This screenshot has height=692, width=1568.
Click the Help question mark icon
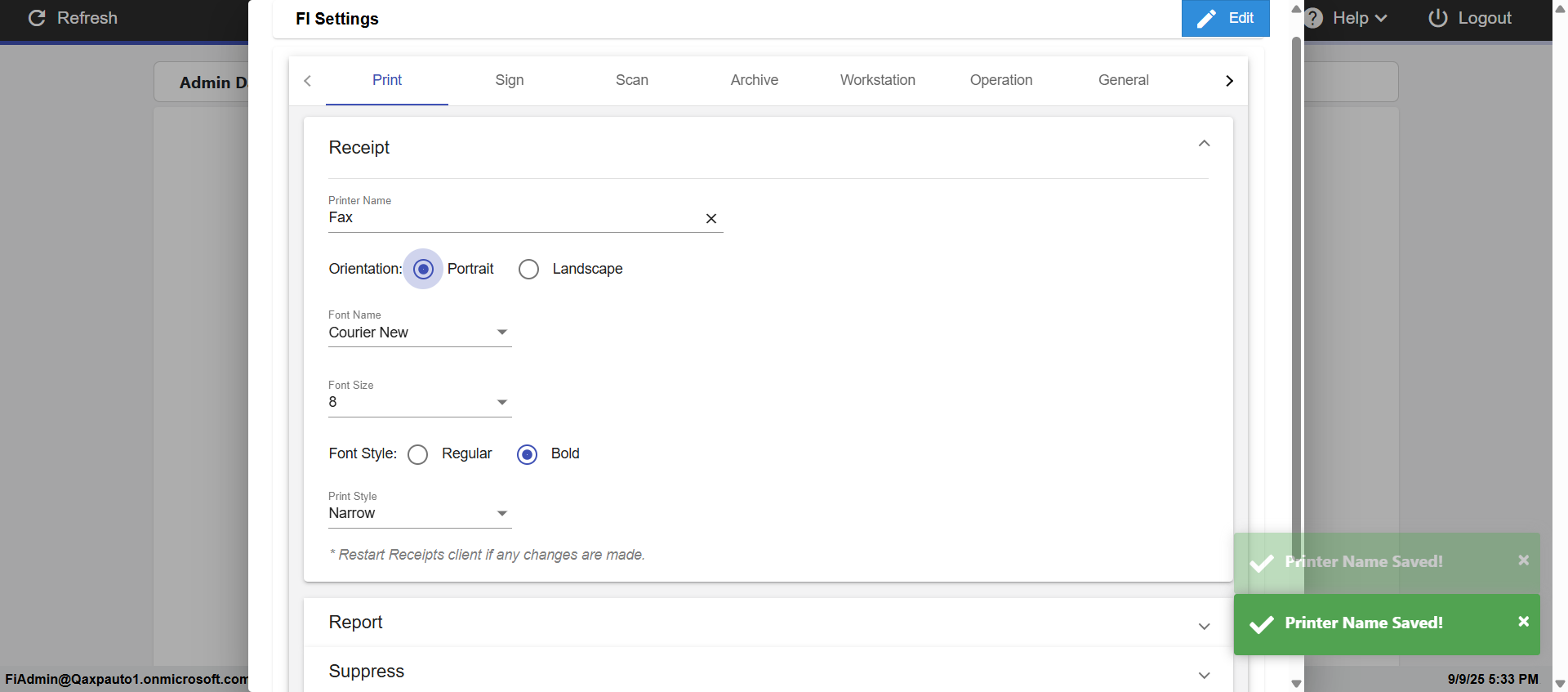click(x=1313, y=18)
